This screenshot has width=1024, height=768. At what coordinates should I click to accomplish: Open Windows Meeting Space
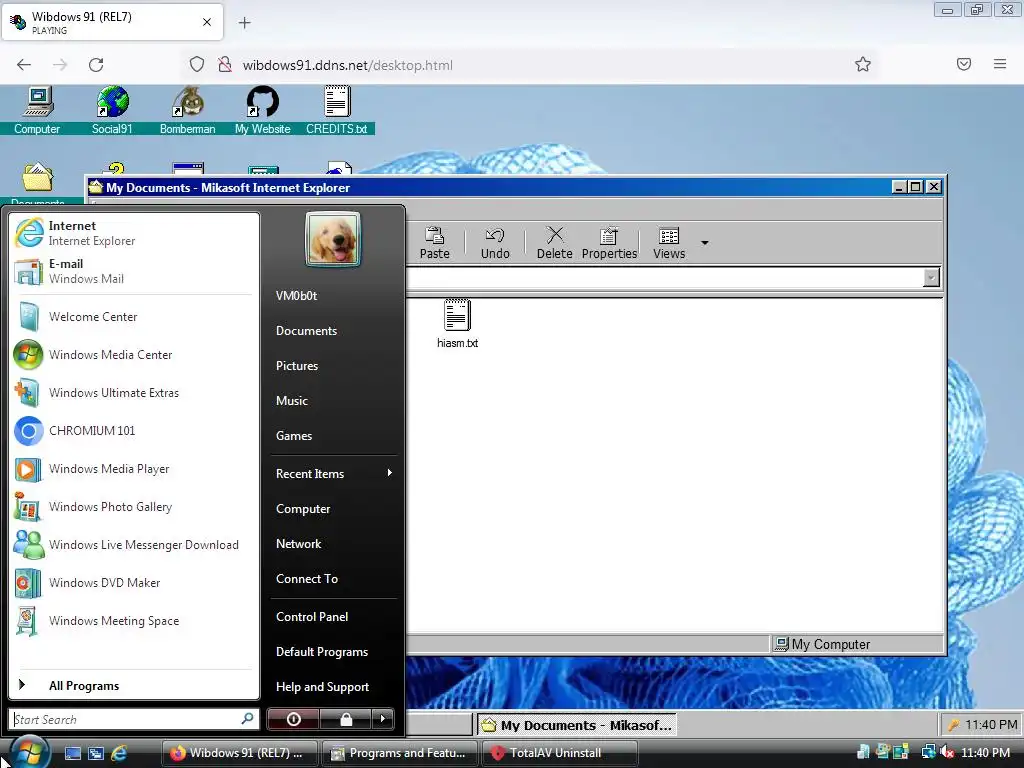click(133, 620)
